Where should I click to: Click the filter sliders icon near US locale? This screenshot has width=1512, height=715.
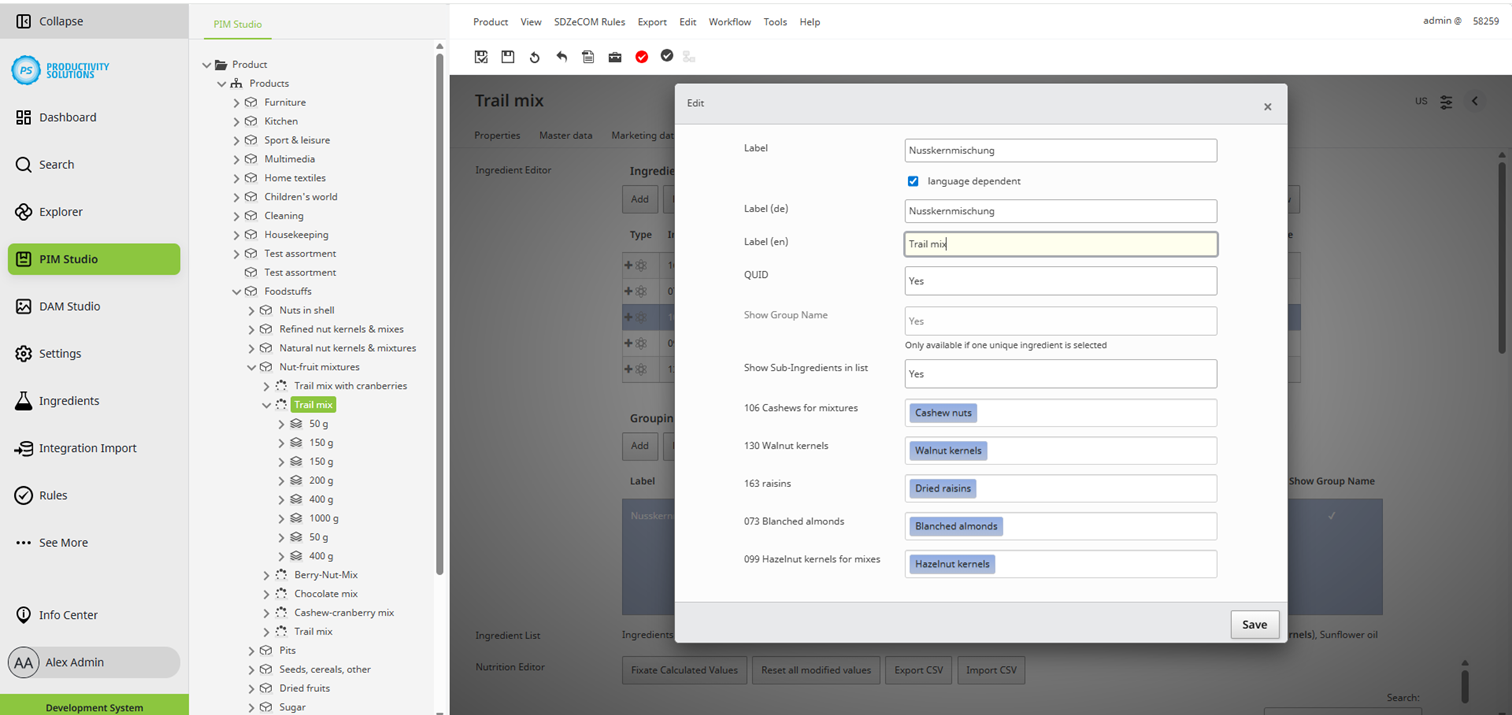(1446, 101)
